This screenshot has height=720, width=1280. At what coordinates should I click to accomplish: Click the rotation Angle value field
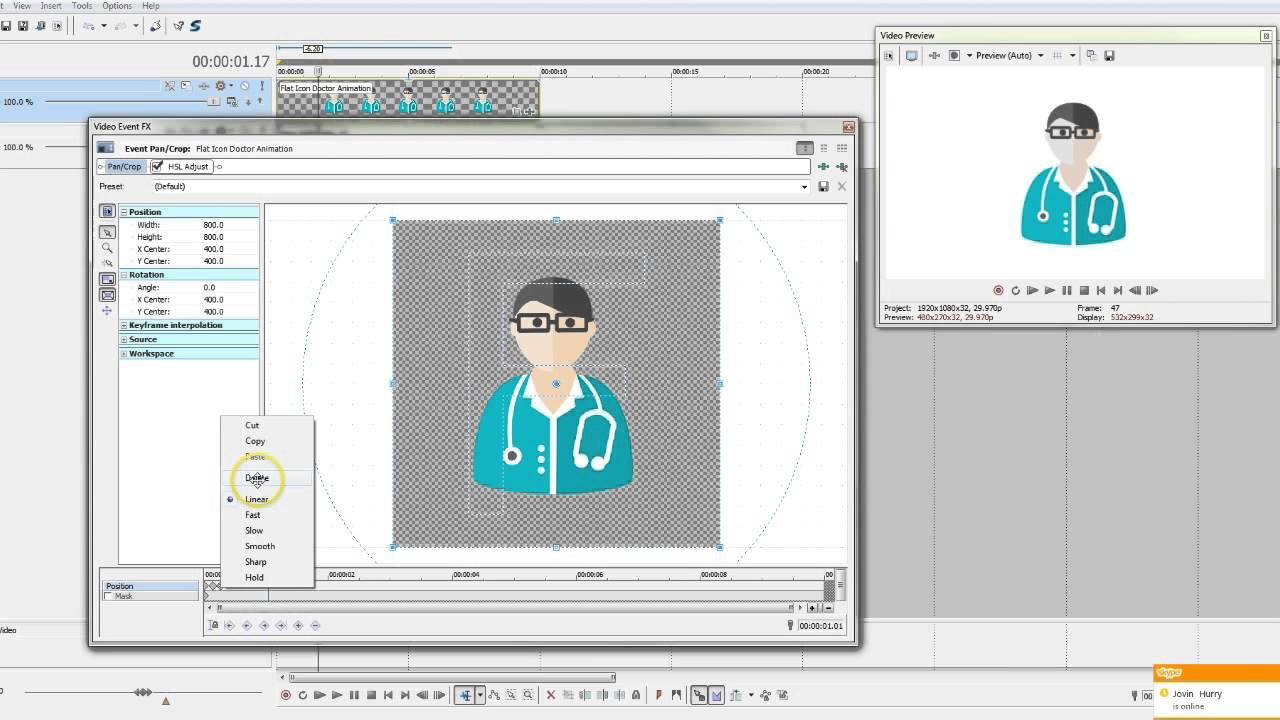point(210,288)
